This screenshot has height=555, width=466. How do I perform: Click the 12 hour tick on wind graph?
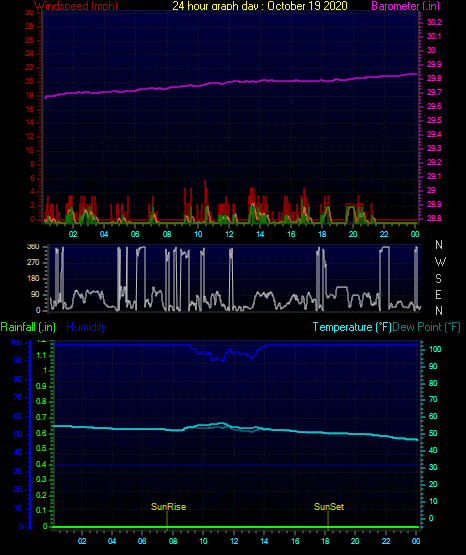[229, 234]
